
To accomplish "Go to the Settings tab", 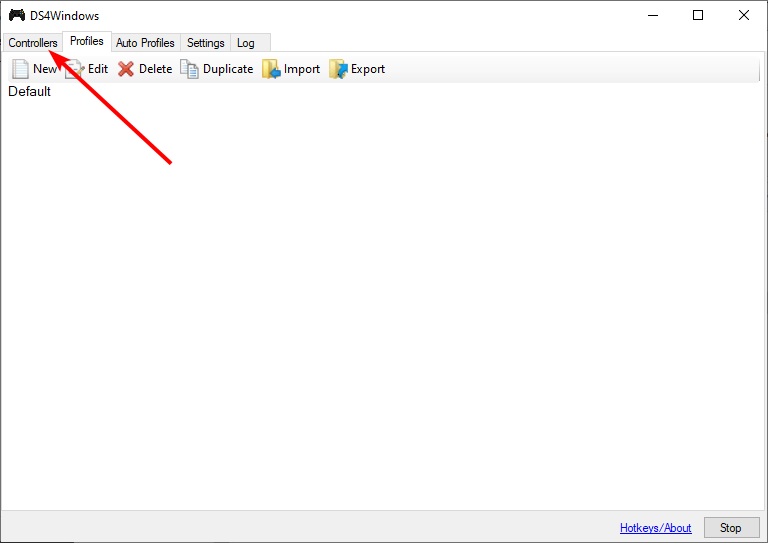I will [x=206, y=43].
